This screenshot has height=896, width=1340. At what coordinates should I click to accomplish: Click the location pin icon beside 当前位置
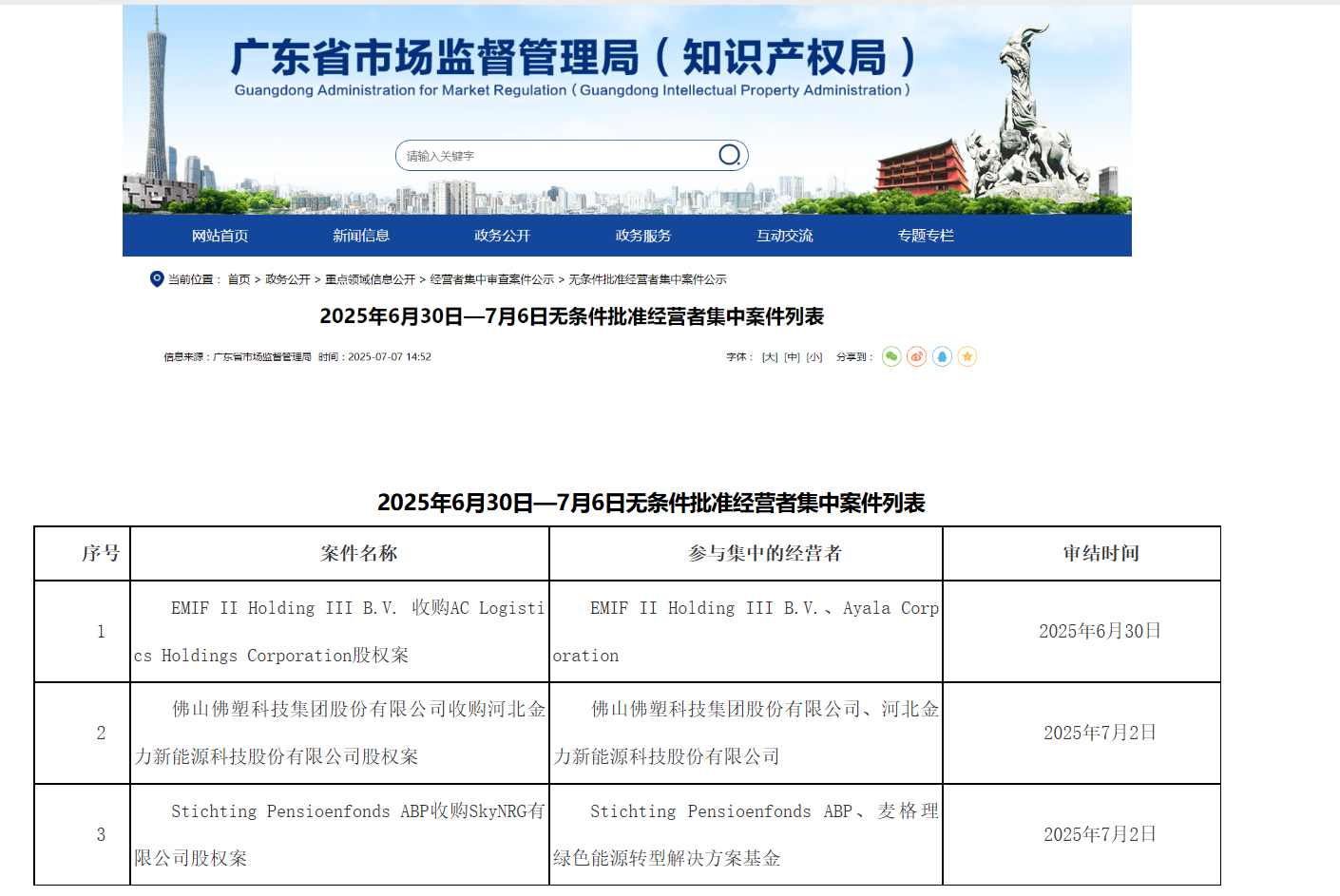157,278
